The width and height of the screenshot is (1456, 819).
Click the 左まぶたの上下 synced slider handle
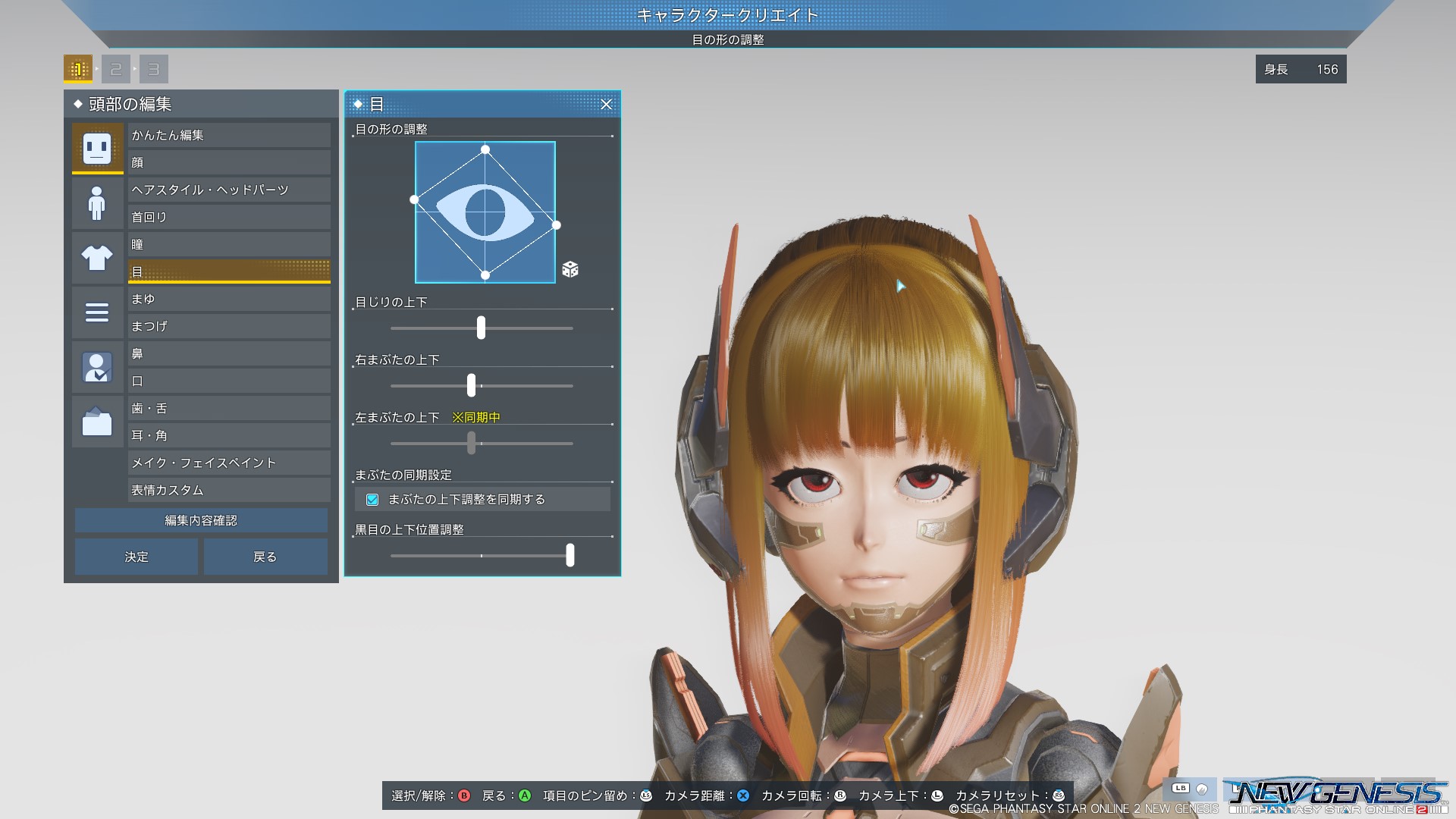pyautogui.click(x=471, y=443)
